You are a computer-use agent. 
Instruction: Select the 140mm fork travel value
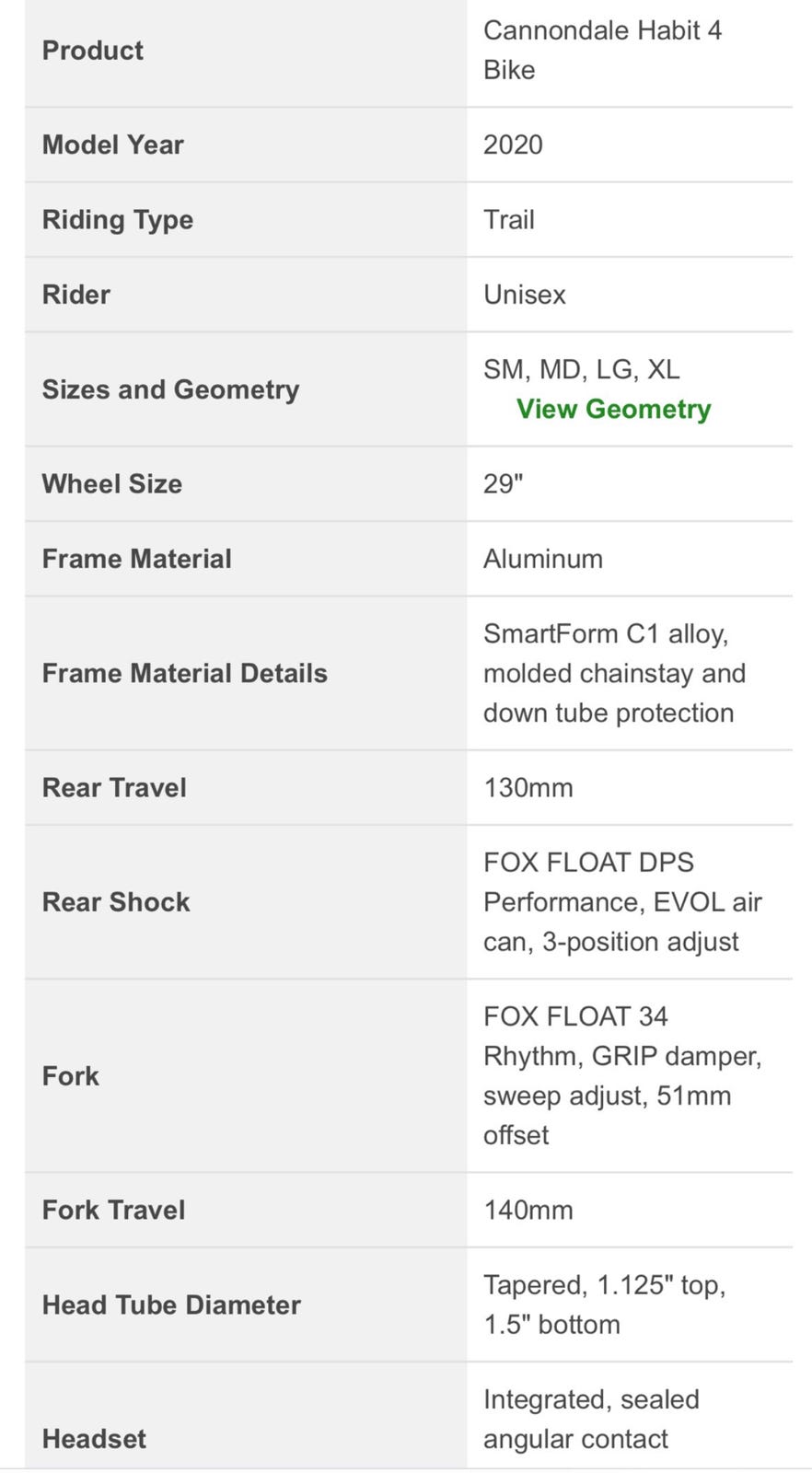tap(528, 1210)
